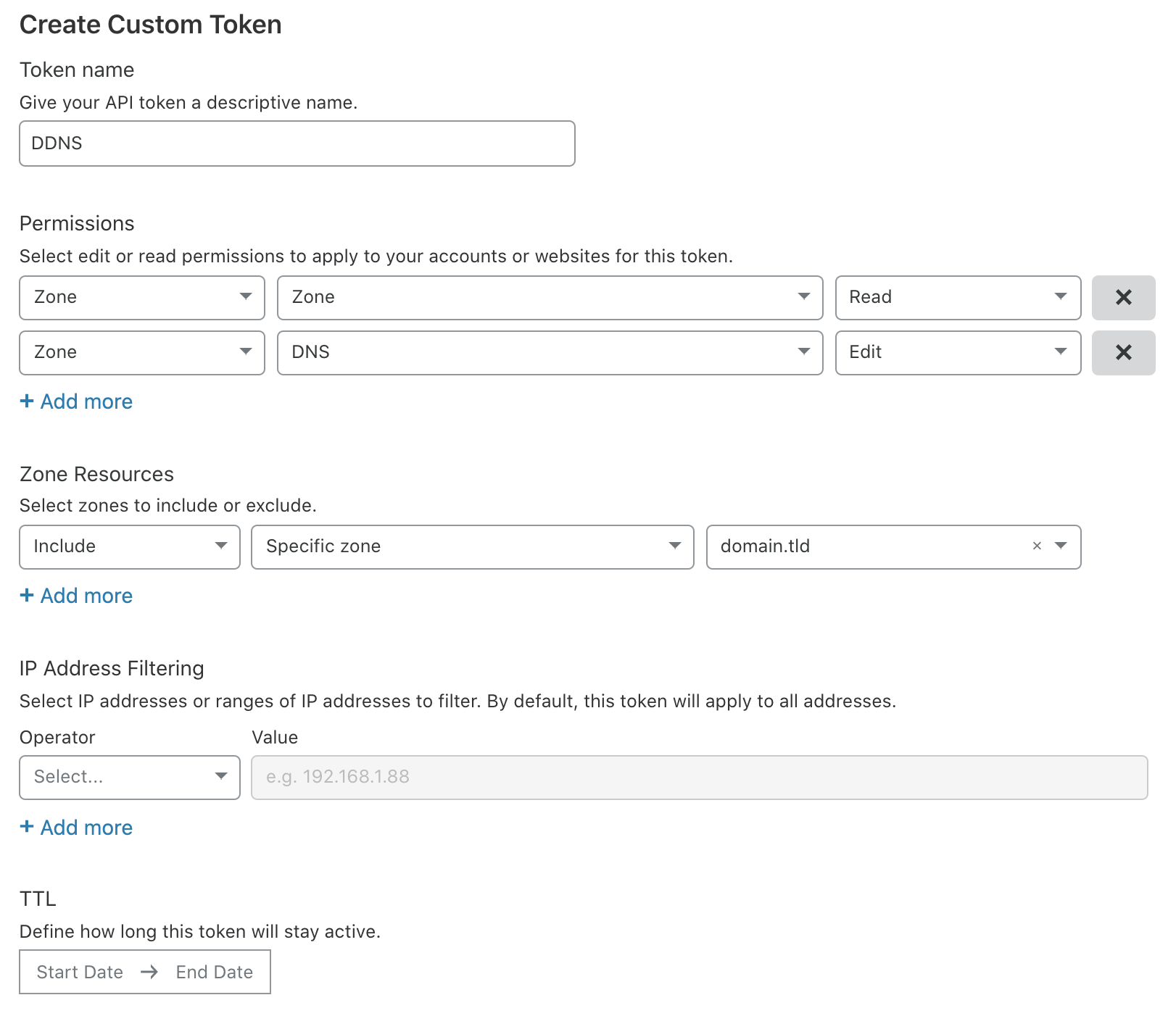Click the TTL date range arrow
The width and height of the screenshot is (1176, 1016).
[x=149, y=972]
